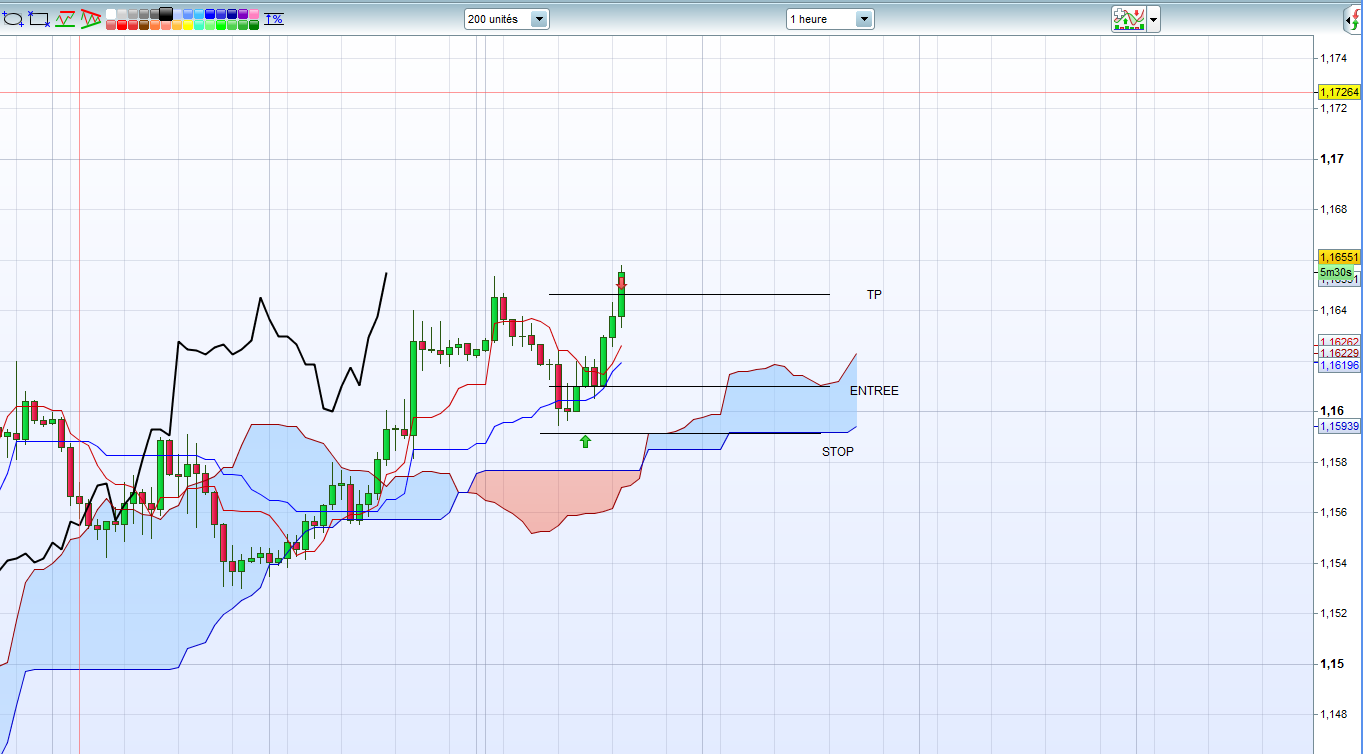Select the green up arrow on chart
The image size is (1363, 754).
click(585, 440)
